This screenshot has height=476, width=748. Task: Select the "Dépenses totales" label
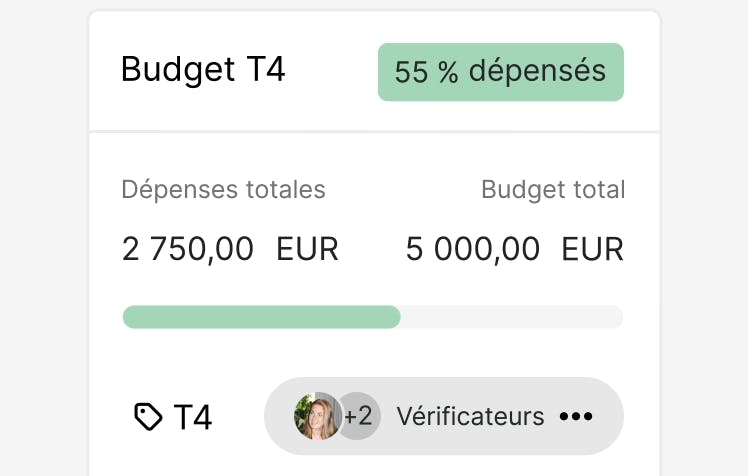pos(223,189)
